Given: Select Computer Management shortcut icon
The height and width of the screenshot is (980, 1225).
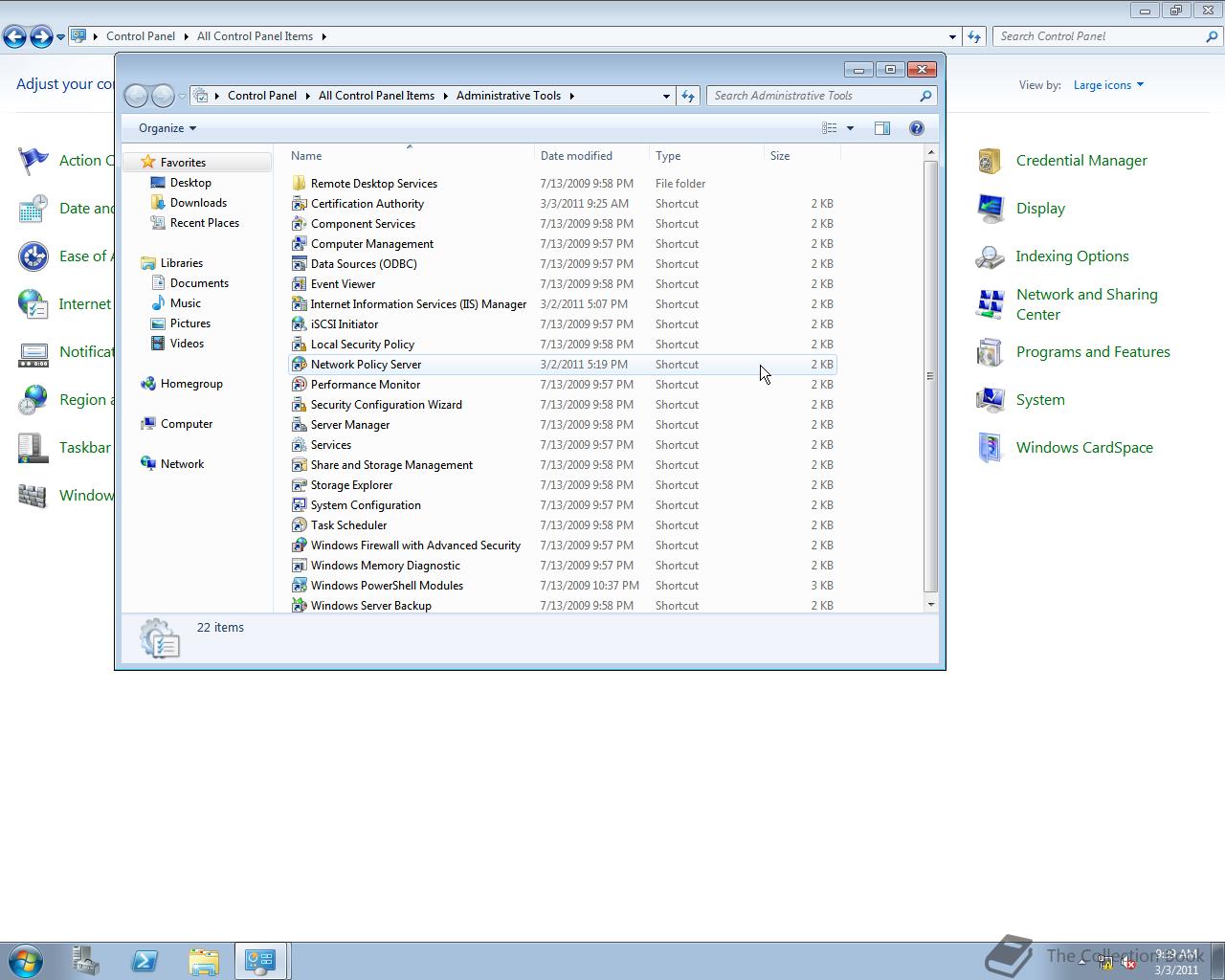Looking at the screenshot, I should [x=299, y=244].
